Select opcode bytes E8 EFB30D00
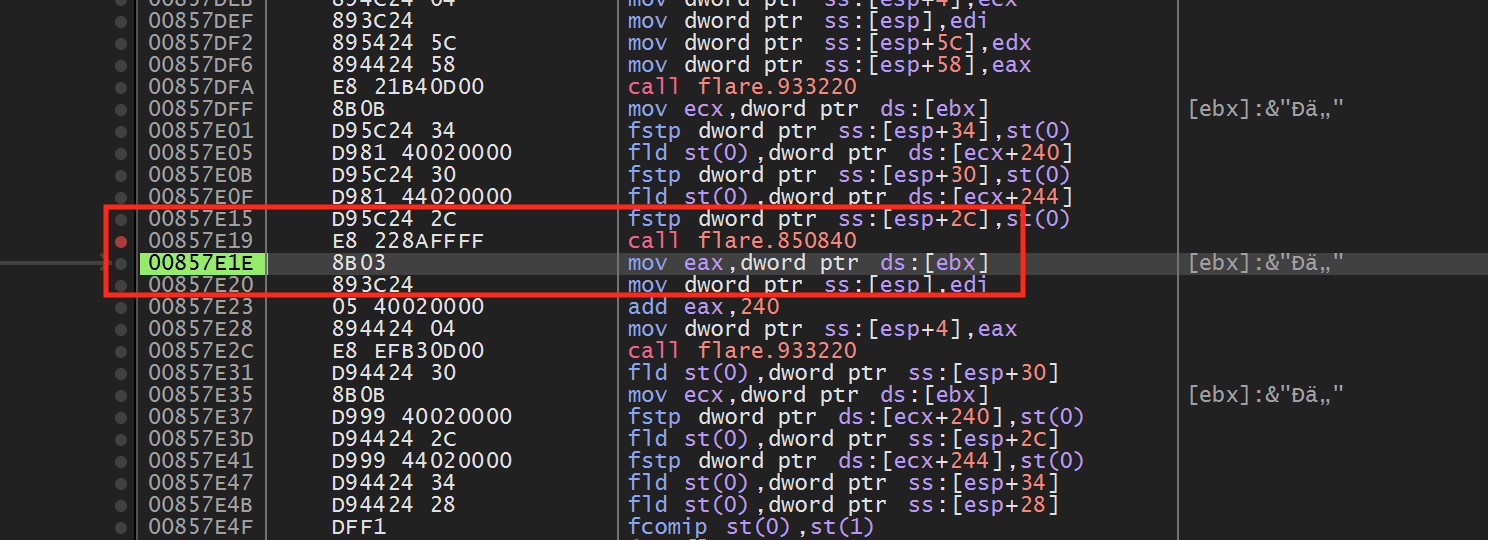The image size is (1488, 540). [408, 351]
